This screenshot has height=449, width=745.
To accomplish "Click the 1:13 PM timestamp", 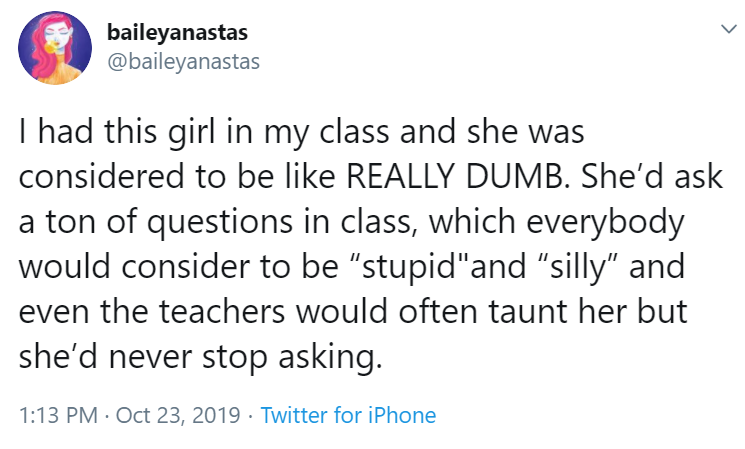I will [x=55, y=415].
